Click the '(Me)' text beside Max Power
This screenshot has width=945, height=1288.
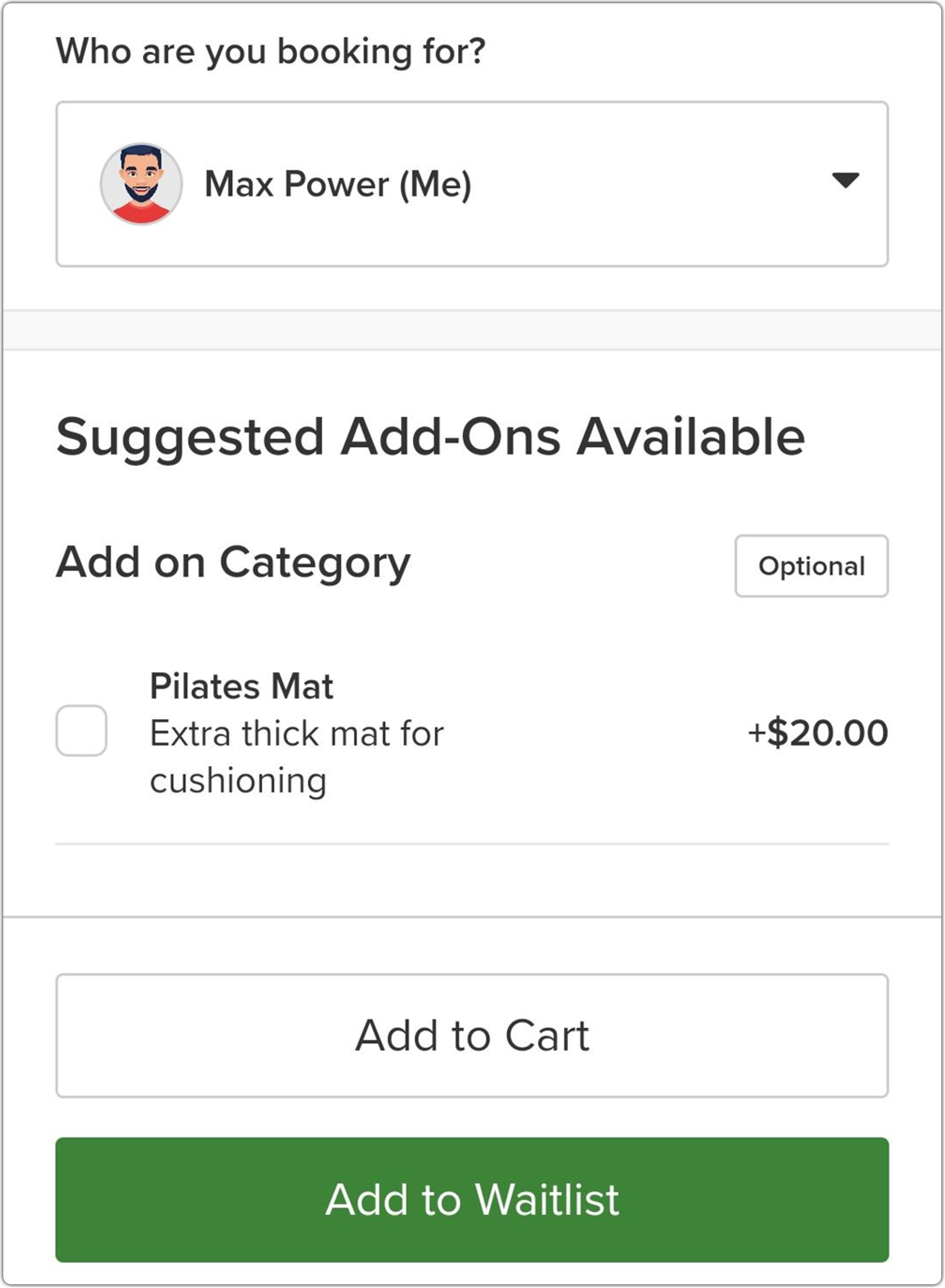pos(435,184)
